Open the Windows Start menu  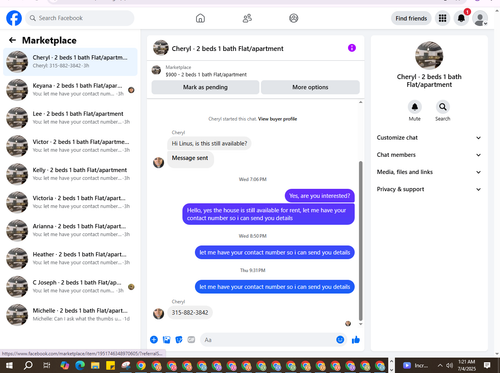(x=9, y=365)
